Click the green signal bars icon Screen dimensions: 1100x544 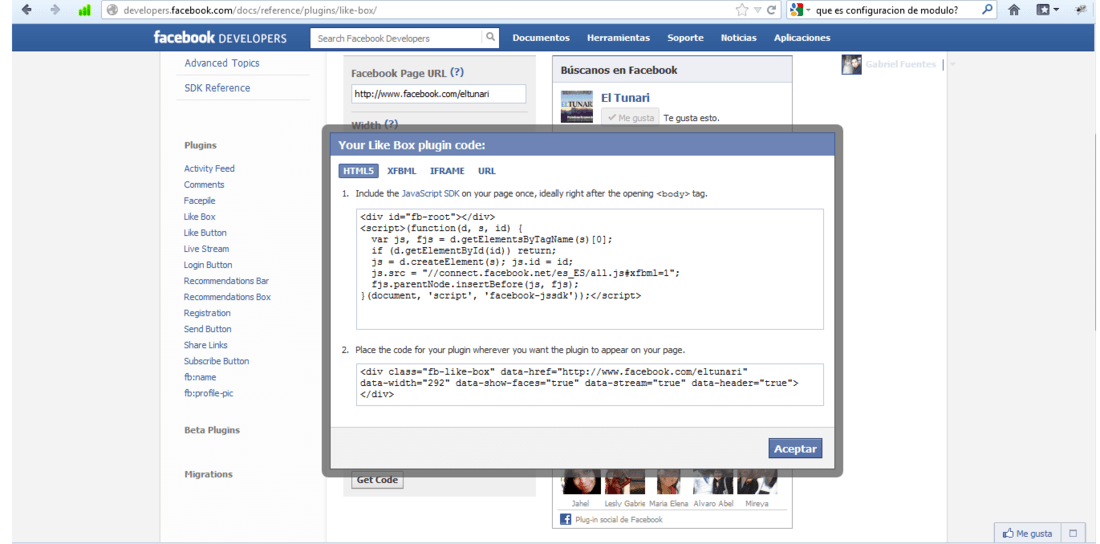pos(84,11)
